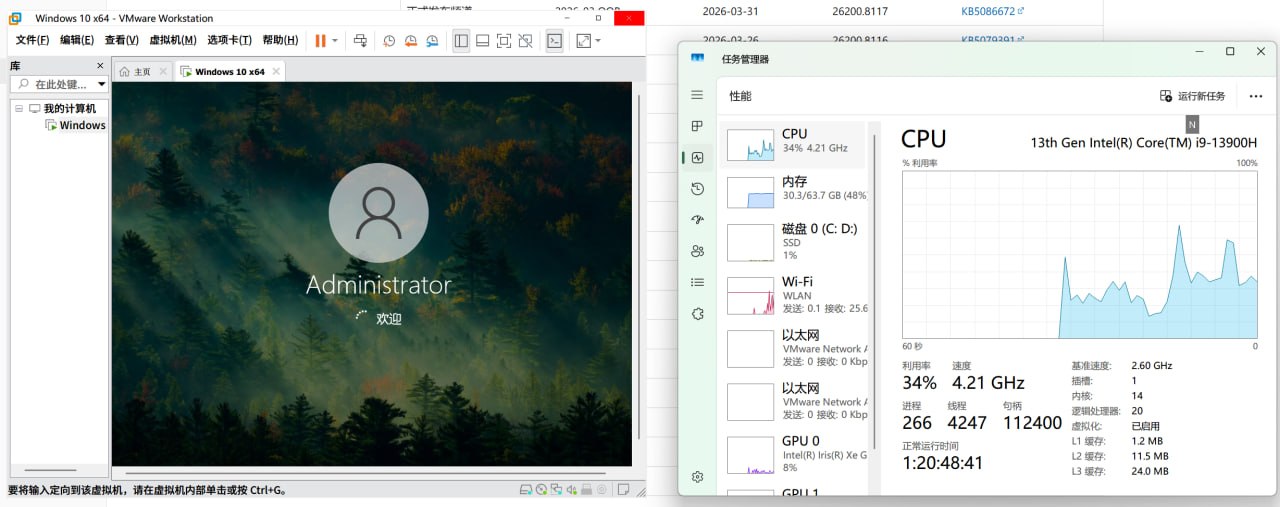This screenshot has height=507, width=1280.
Task: Select the Windows VM in the library tree
Action: [75, 125]
